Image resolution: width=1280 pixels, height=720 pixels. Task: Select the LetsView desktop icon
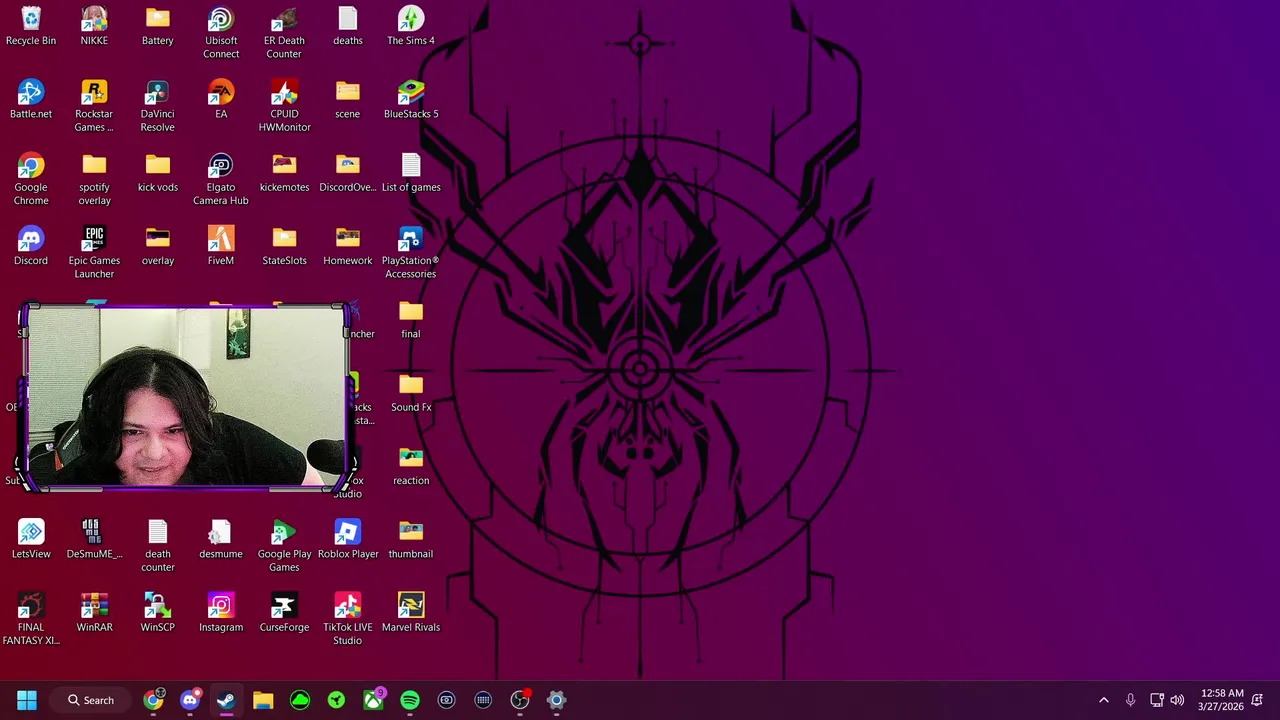(31, 540)
